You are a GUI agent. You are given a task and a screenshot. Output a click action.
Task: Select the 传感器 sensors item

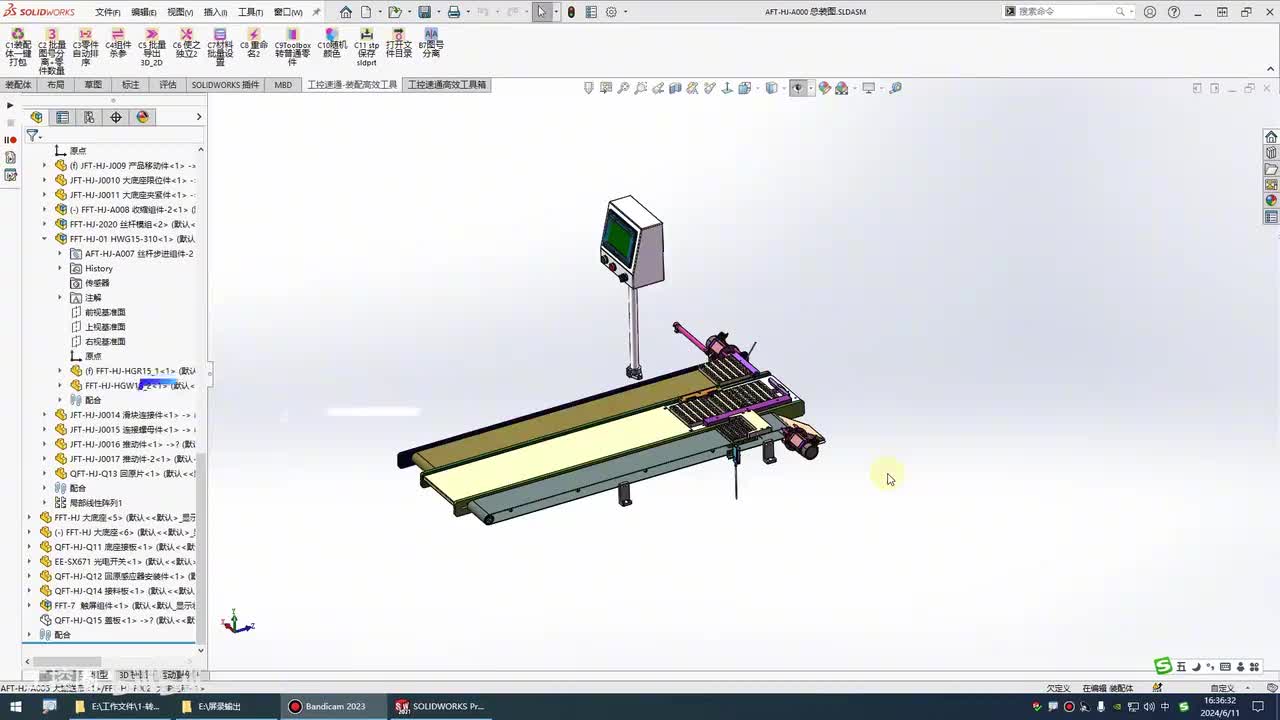(x=97, y=283)
